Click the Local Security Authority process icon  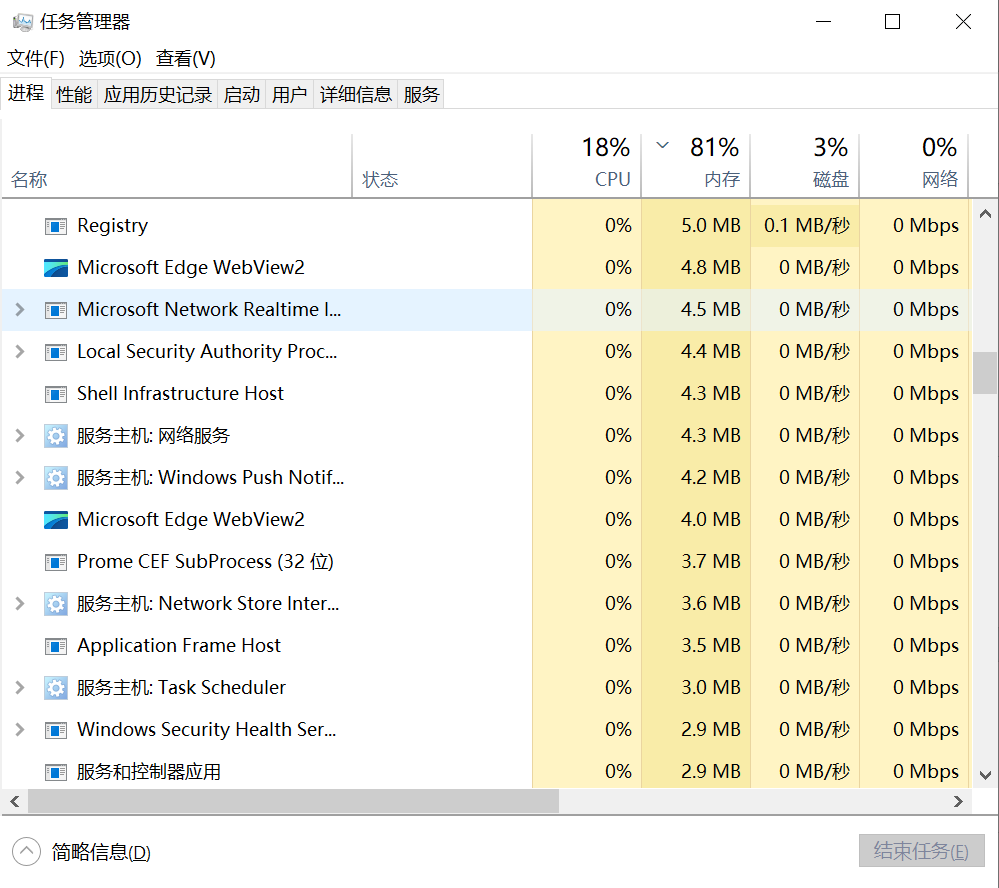[55, 352]
